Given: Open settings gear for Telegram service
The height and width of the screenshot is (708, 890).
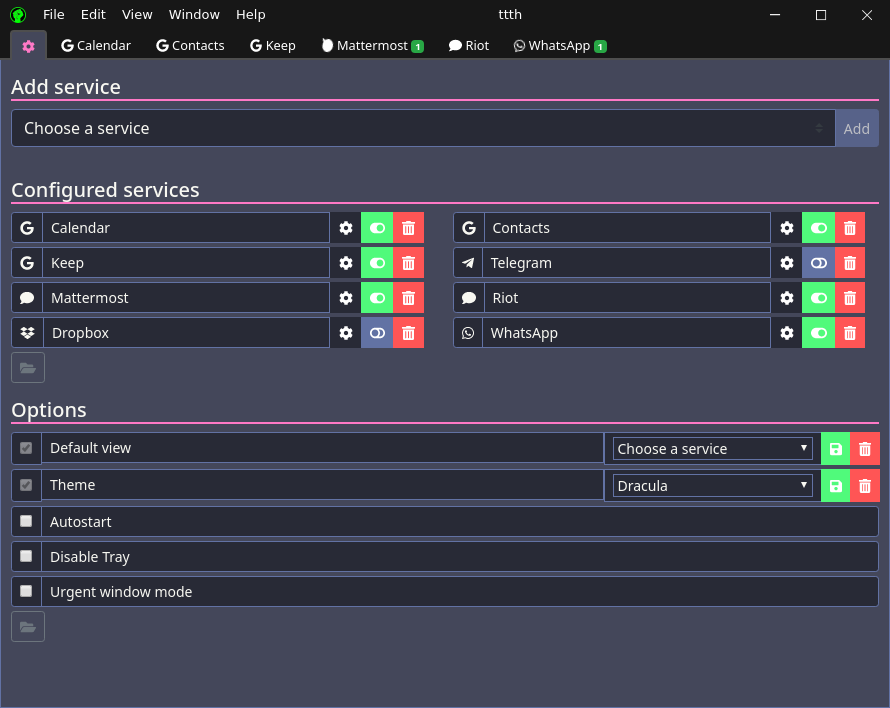Looking at the screenshot, I should [787, 263].
